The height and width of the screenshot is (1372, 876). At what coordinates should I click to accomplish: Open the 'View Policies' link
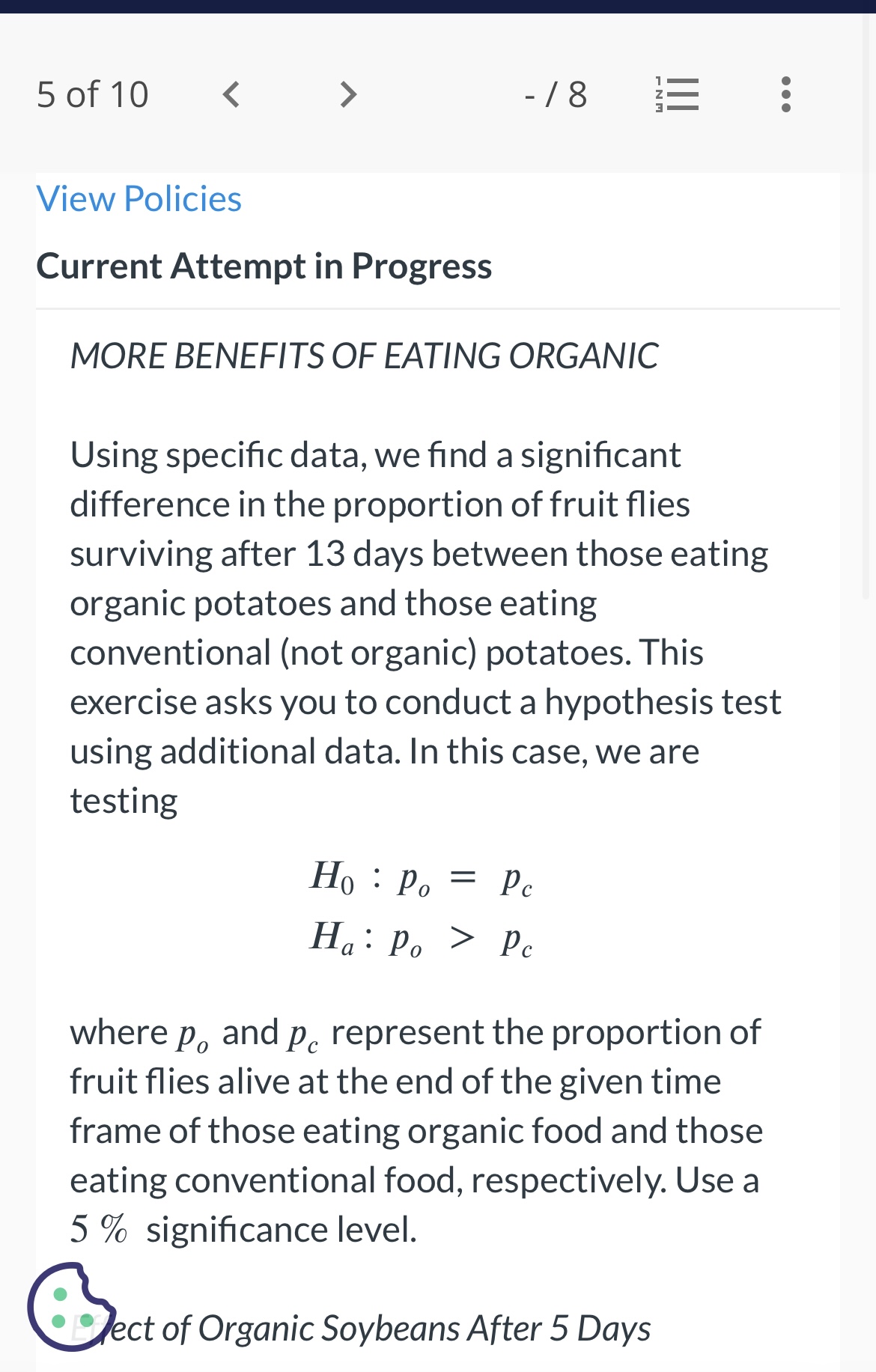tap(139, 198)
